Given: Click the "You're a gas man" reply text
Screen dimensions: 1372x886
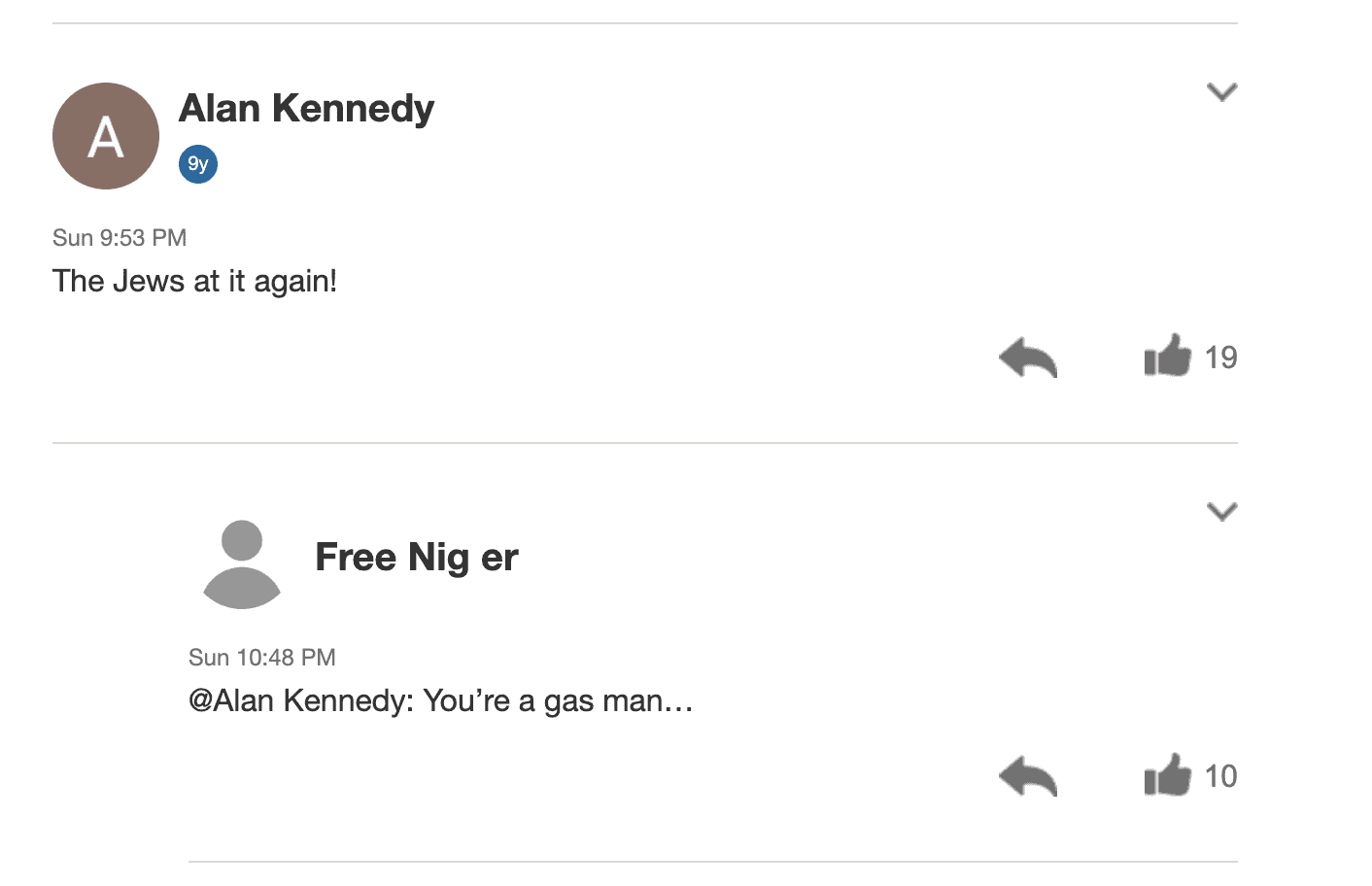Looking at the screenshot, I should coord(543,700).
